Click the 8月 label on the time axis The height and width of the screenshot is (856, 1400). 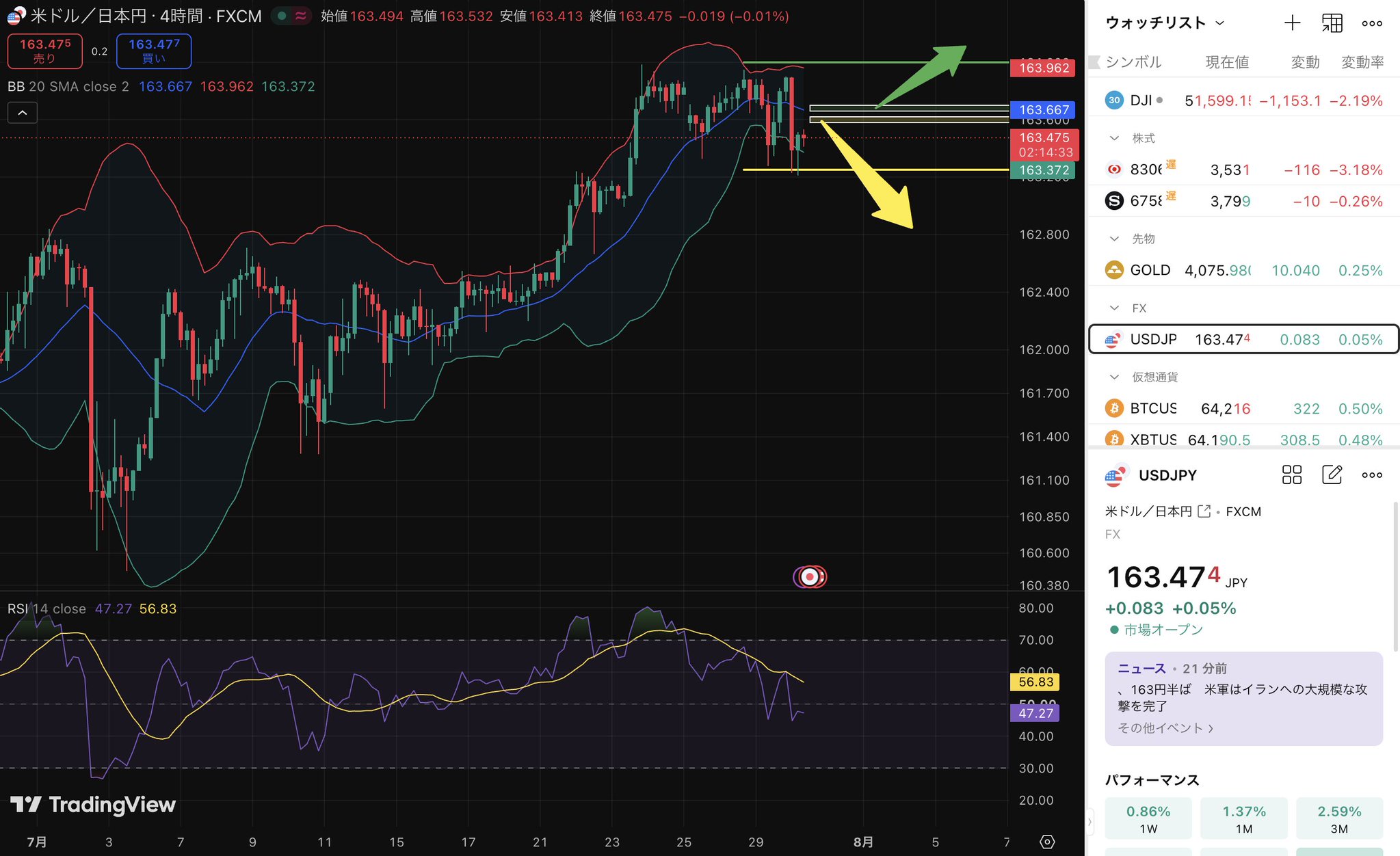click(863, 842)
